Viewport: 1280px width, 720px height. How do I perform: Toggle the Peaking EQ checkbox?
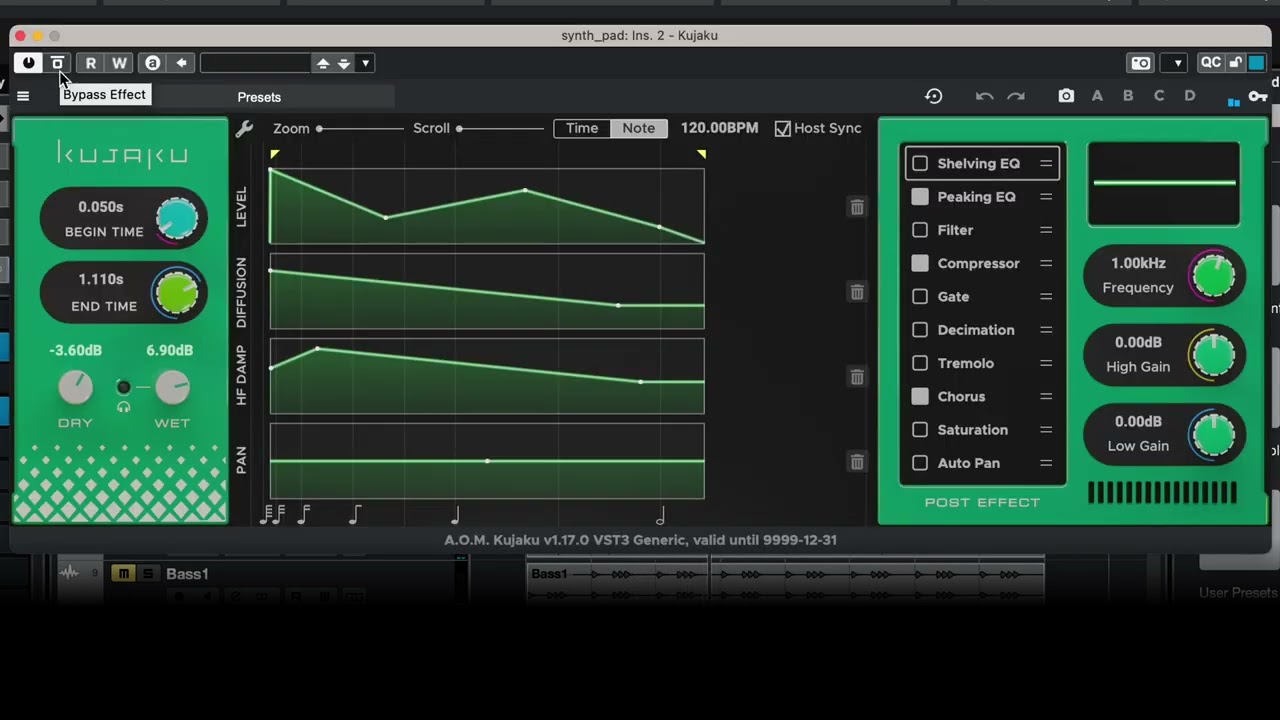pyautogui.click(x=920, y=197)
